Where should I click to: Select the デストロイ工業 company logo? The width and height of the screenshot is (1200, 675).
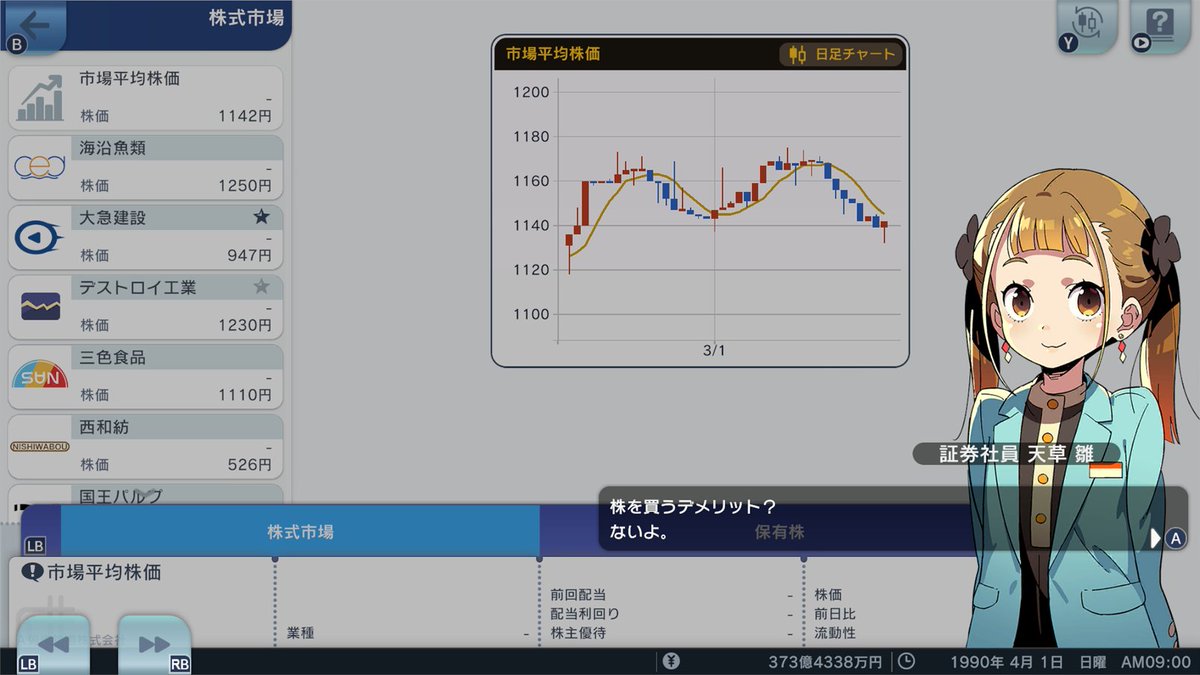pyautogui.click(x=40, y=306)
